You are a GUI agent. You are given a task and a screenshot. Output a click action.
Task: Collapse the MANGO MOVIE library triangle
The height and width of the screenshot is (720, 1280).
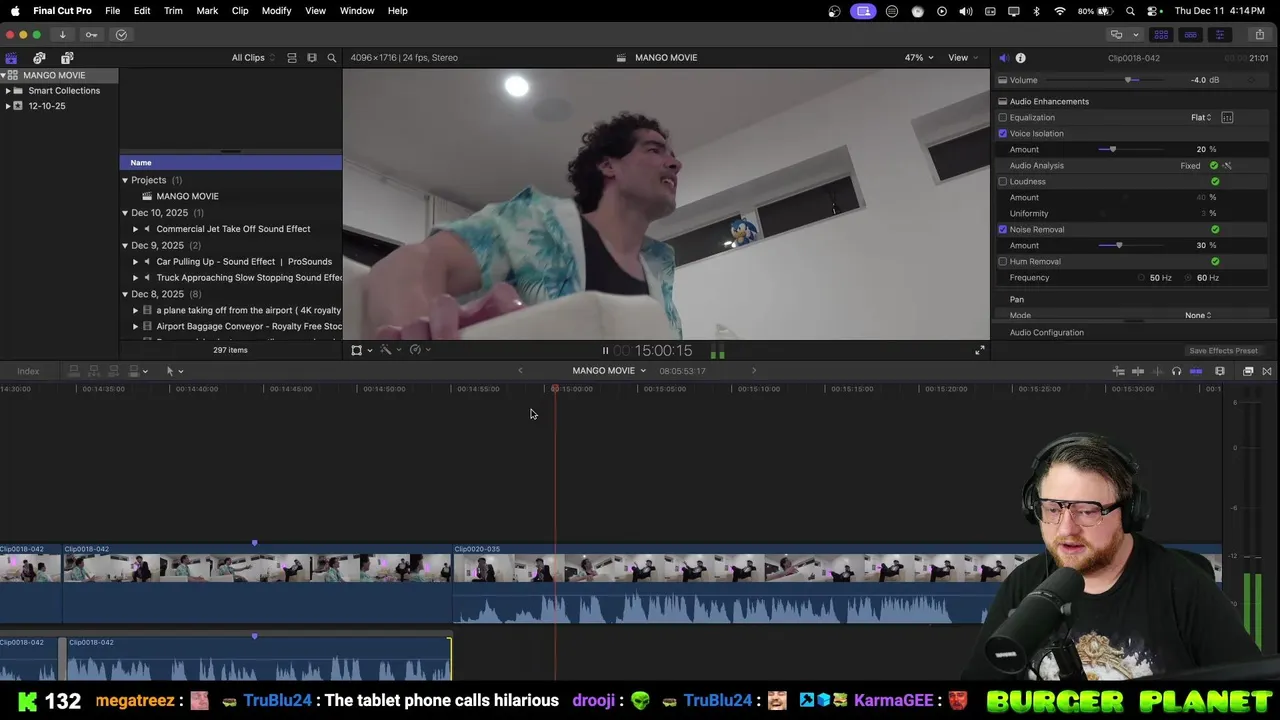(x=4, y=76)
